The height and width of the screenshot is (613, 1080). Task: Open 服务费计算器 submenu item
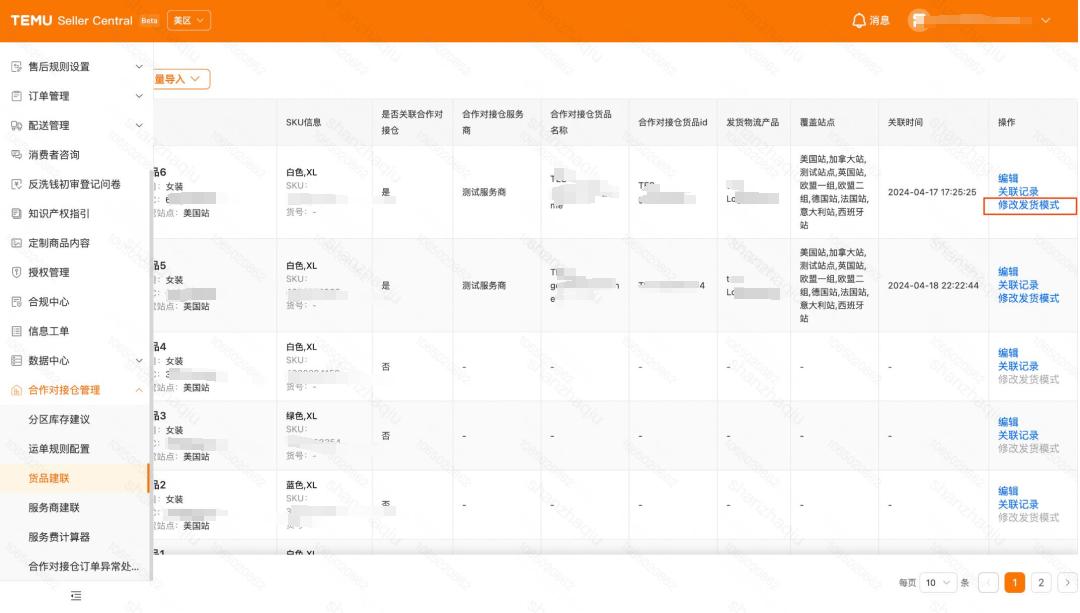pyautogui.click(x=59, y=537)
